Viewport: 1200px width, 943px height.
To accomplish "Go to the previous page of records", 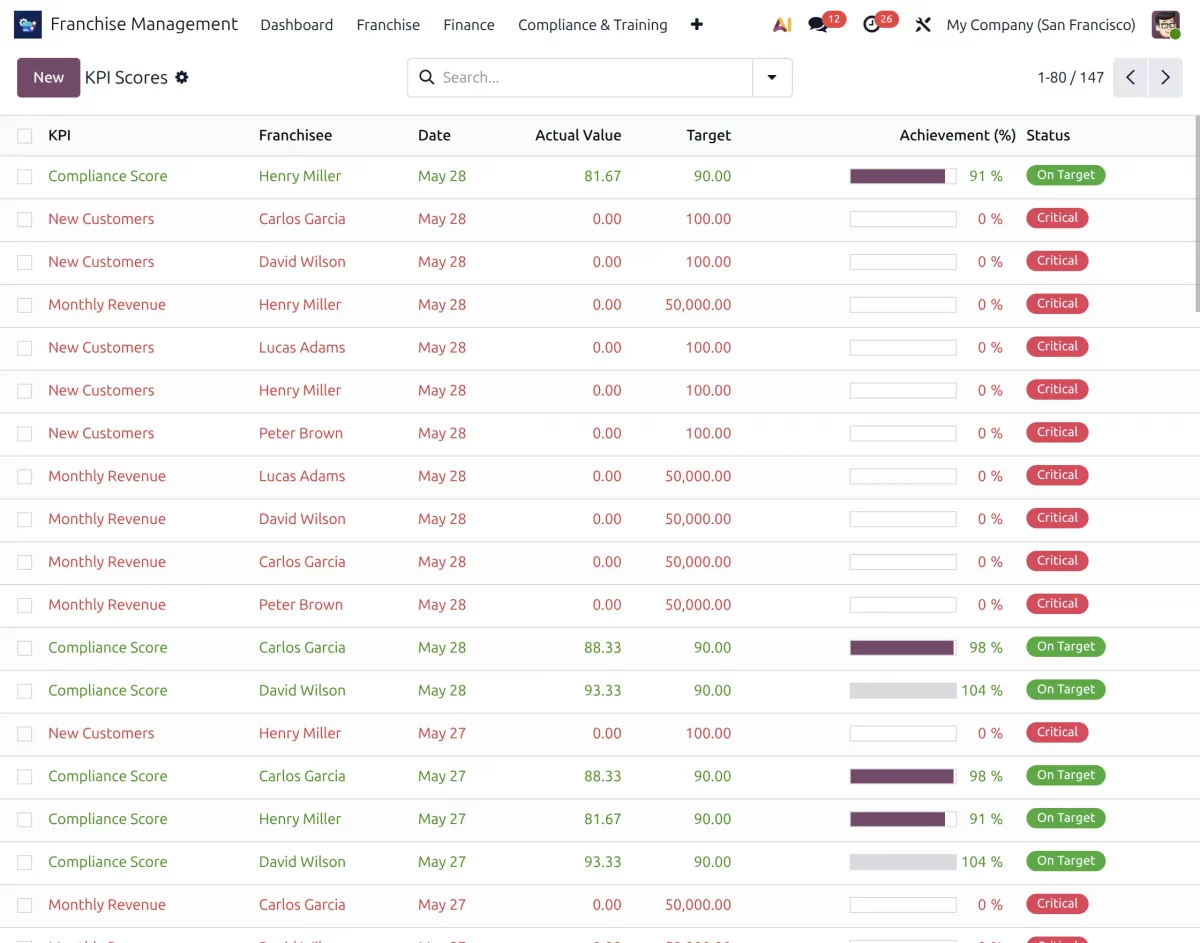I will pos(1130,77).
